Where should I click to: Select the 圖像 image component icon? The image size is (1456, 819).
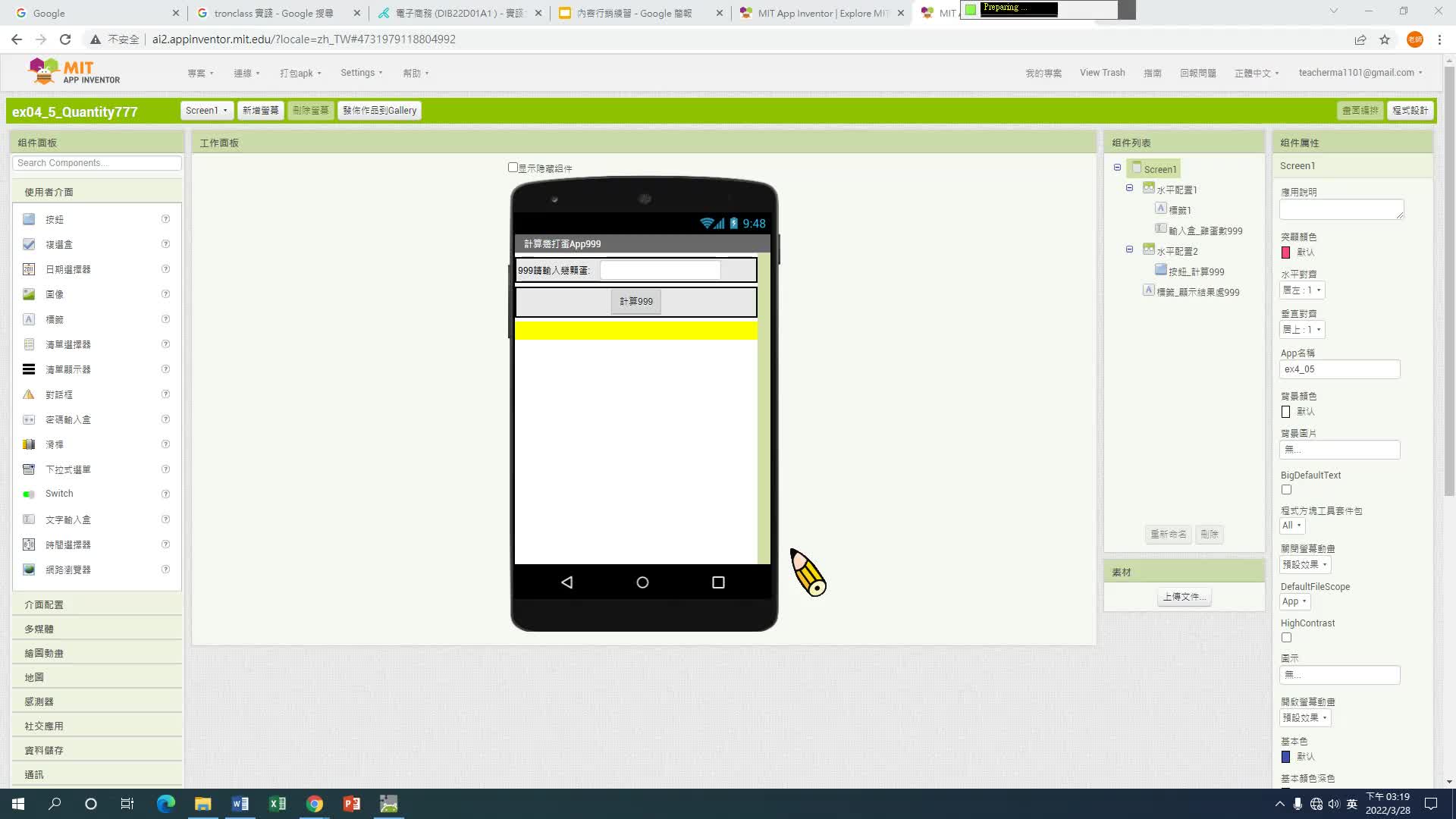pos(29,294)
